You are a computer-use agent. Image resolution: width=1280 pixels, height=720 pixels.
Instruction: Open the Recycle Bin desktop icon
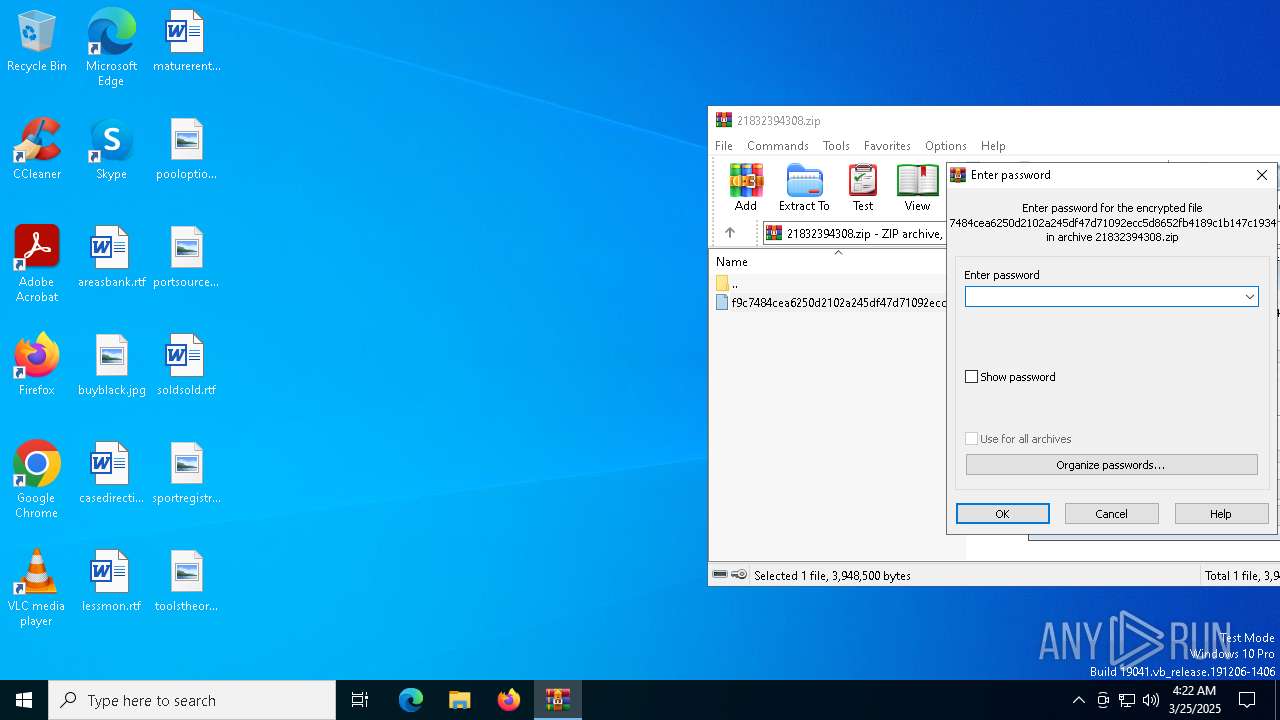37,42
